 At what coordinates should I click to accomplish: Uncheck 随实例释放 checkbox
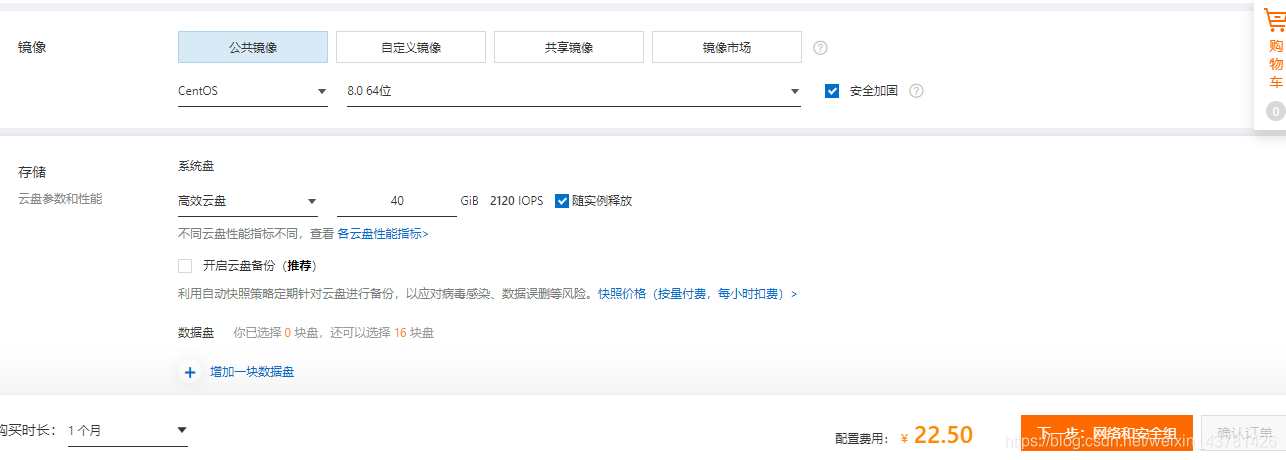pos(562,201)
